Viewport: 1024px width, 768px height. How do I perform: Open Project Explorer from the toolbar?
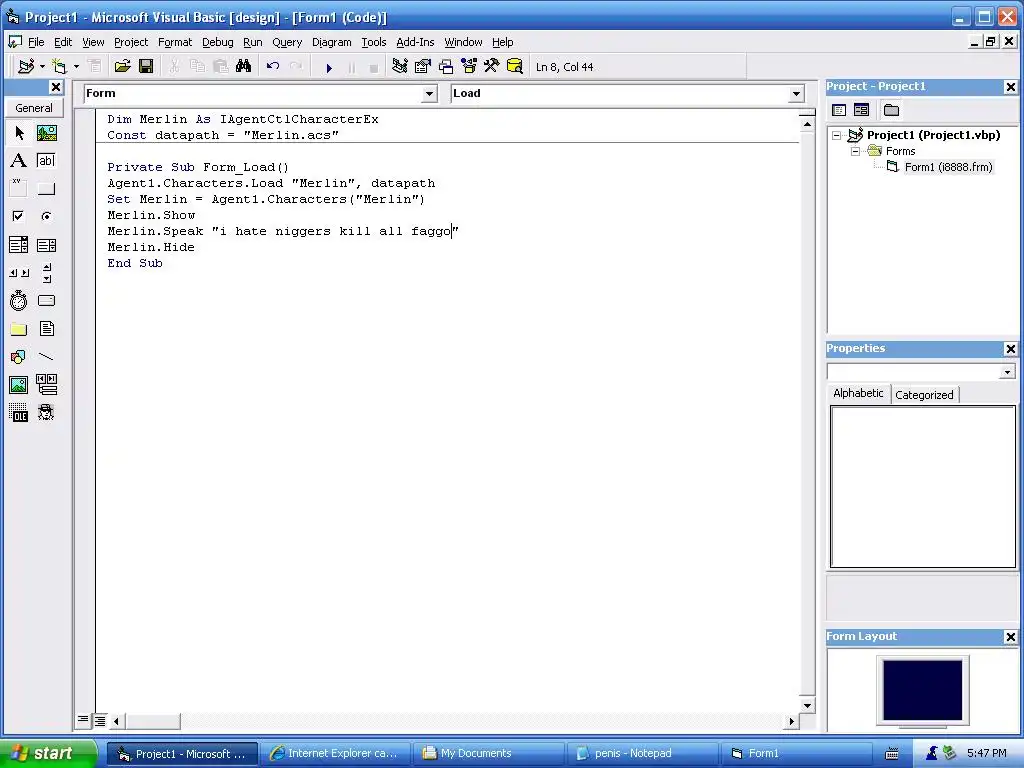400,66
